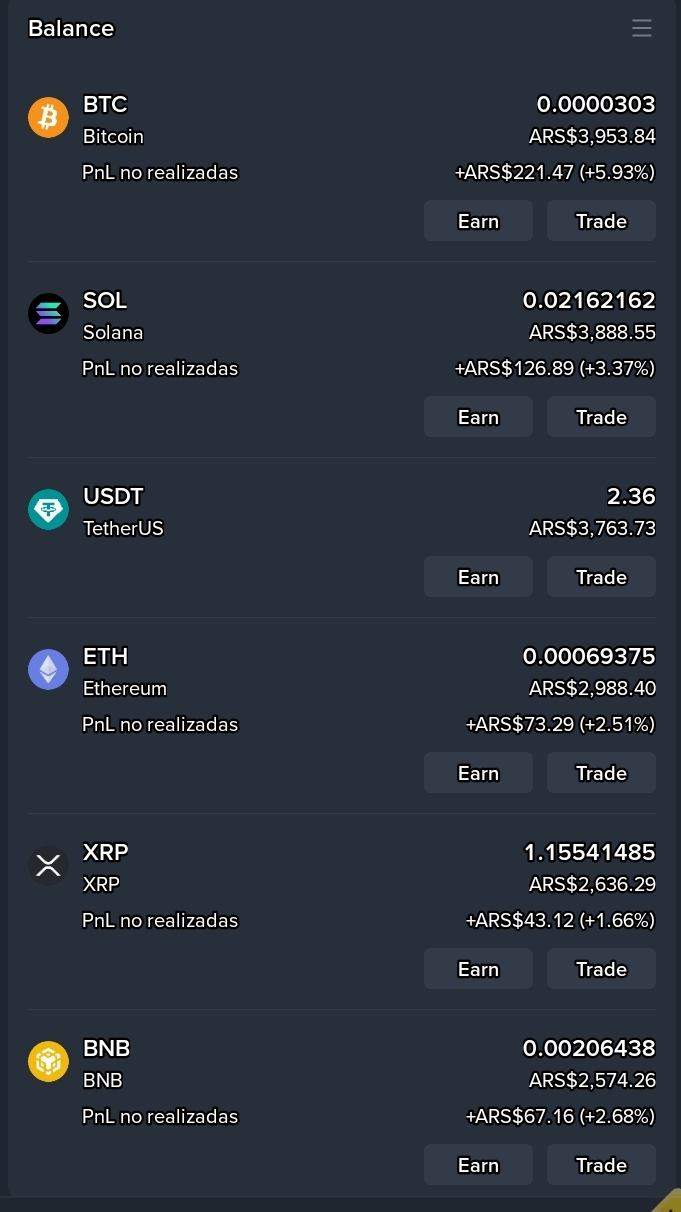Select the ETH balance amount 0.00069375
The height and width of the screenshot is (1212, 681).
pos(589,656)
